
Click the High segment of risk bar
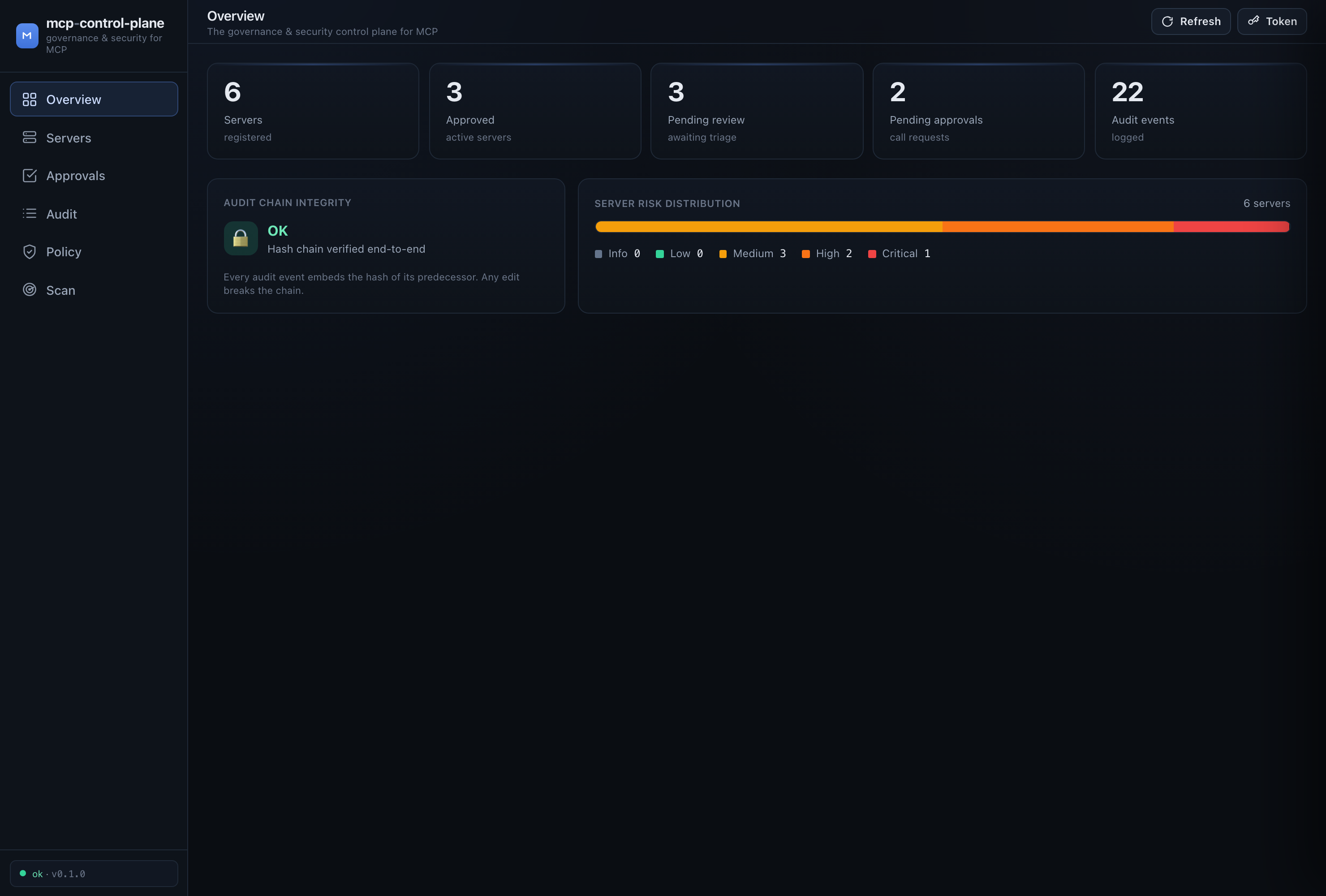pos(1058,227)
